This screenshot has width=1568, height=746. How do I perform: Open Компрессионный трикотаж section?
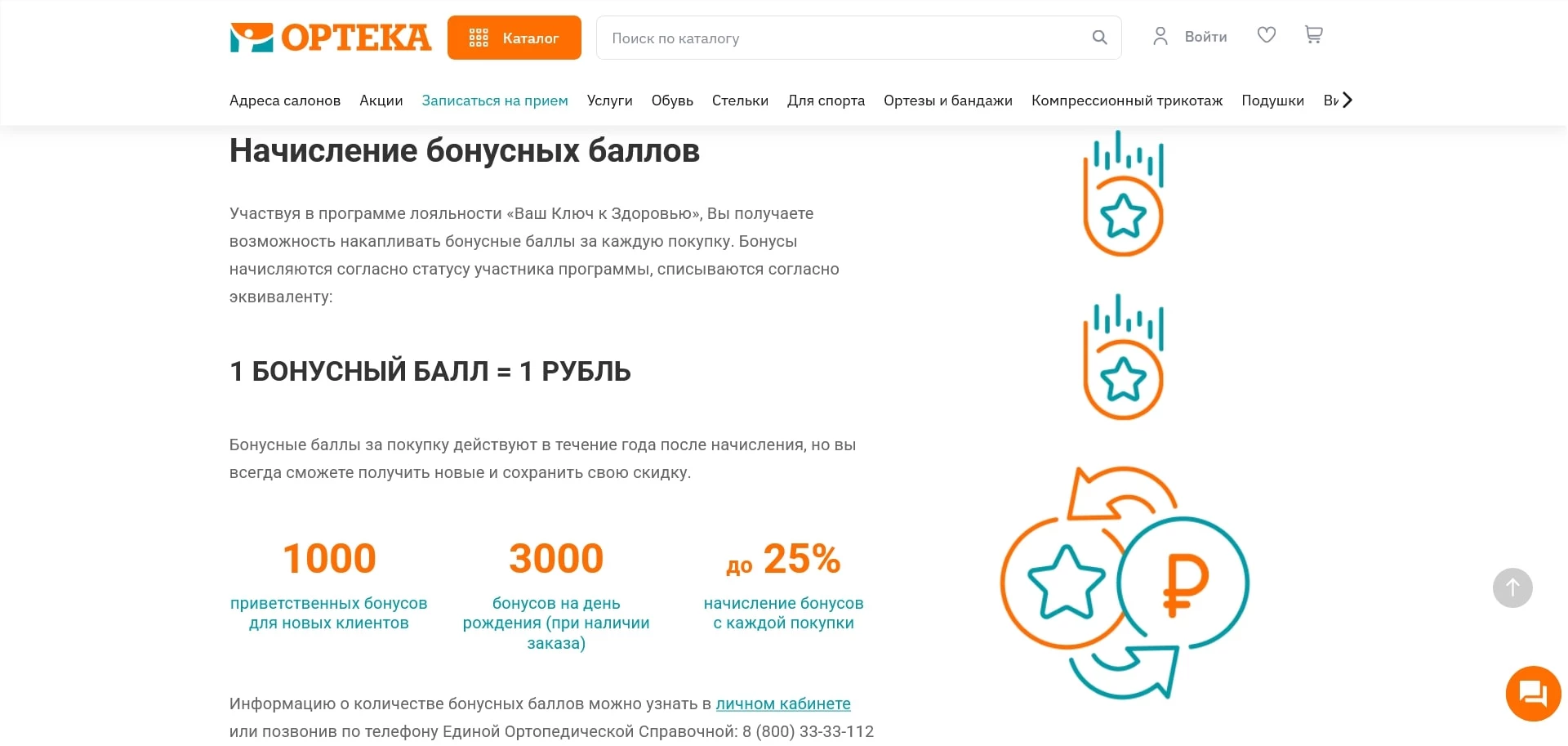coord(1127,101)
